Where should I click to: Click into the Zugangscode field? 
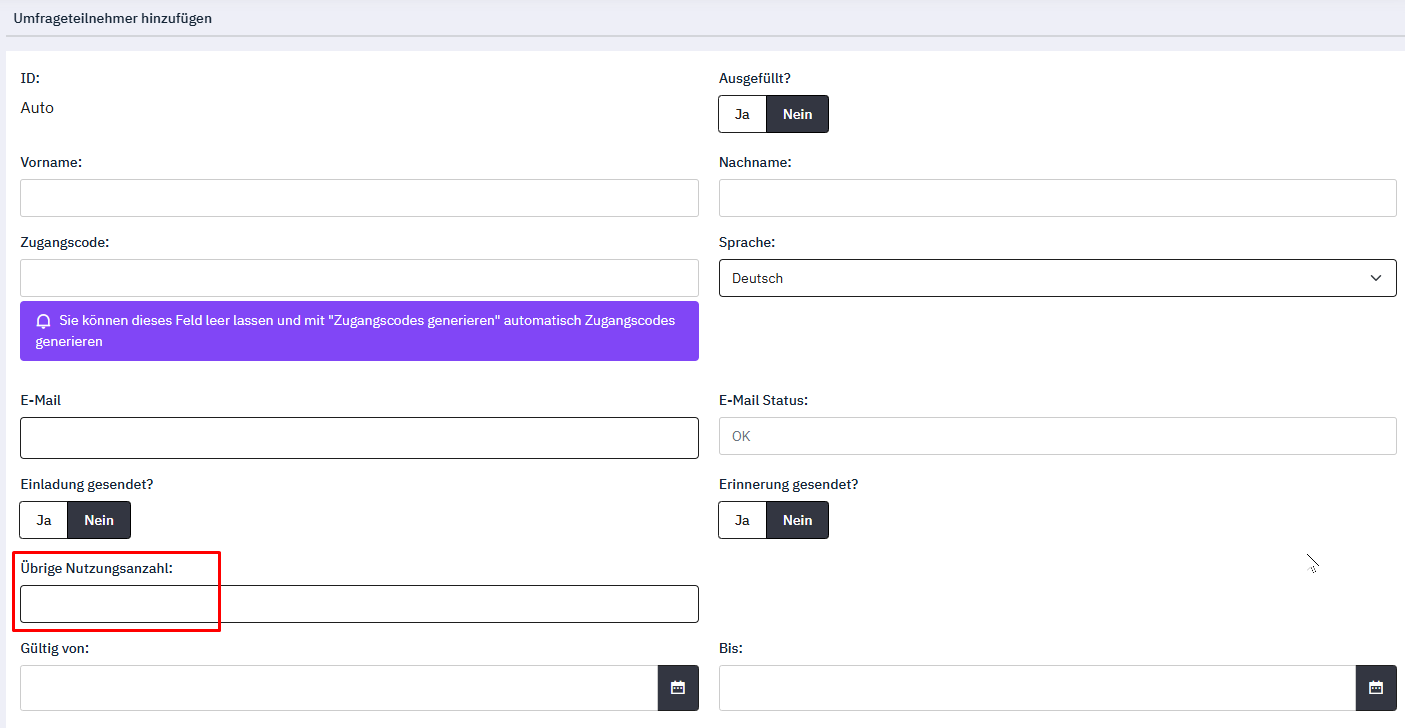(x=359, y=278)
